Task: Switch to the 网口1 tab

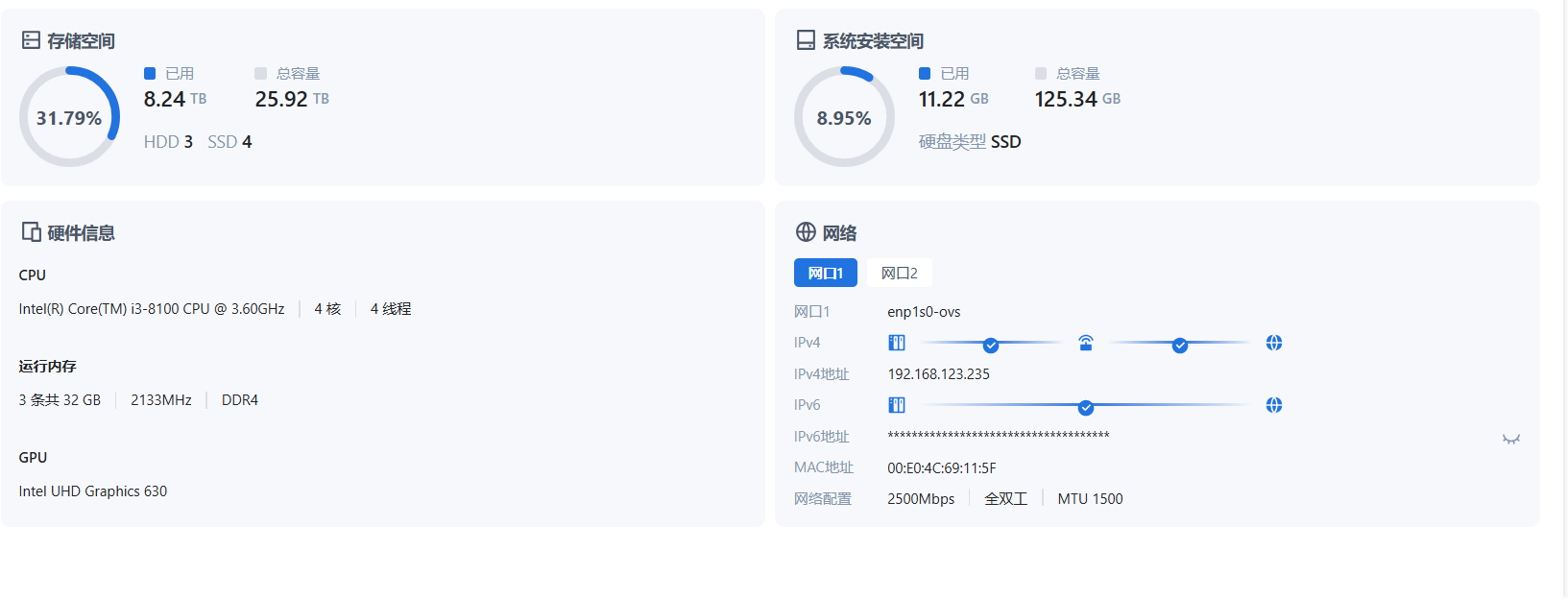Action: (826, 273)
